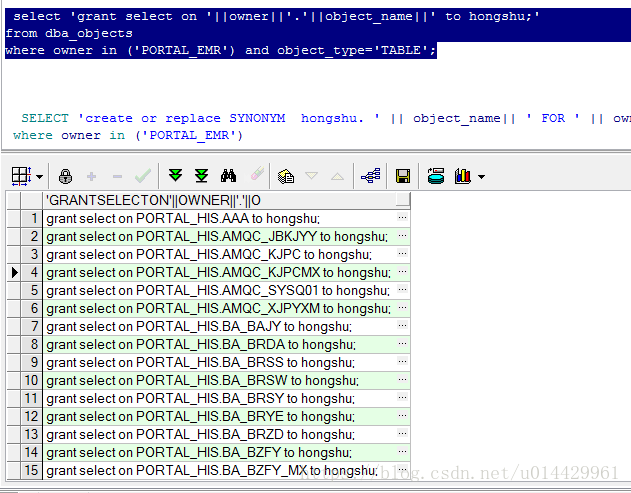Image resolution: width=631 pixels, height=493 pixels.
Task: Open the chart icon dropdown arrow
Action: [481, 177]
